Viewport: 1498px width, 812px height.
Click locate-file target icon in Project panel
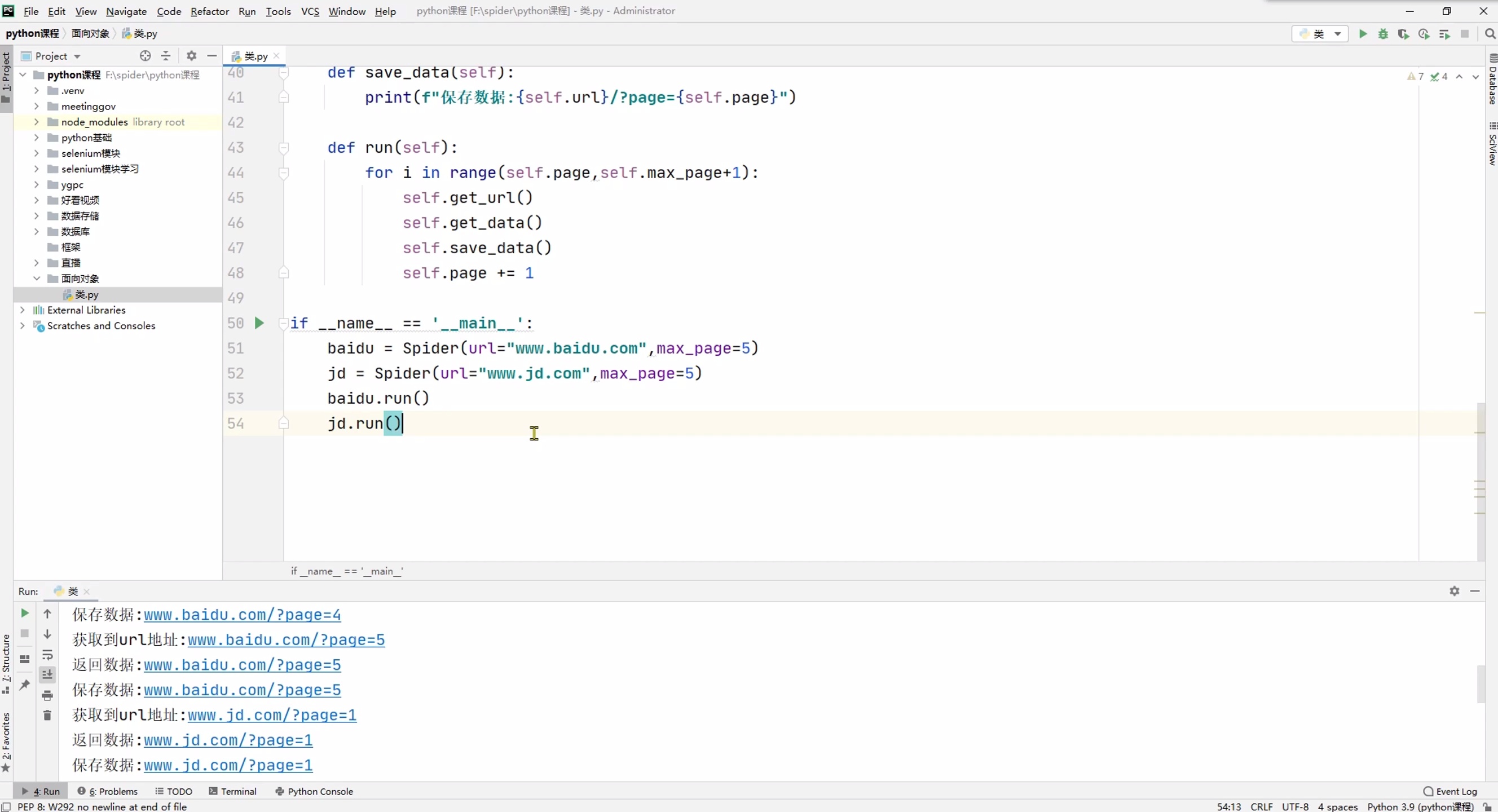click(x=146, y=56)
